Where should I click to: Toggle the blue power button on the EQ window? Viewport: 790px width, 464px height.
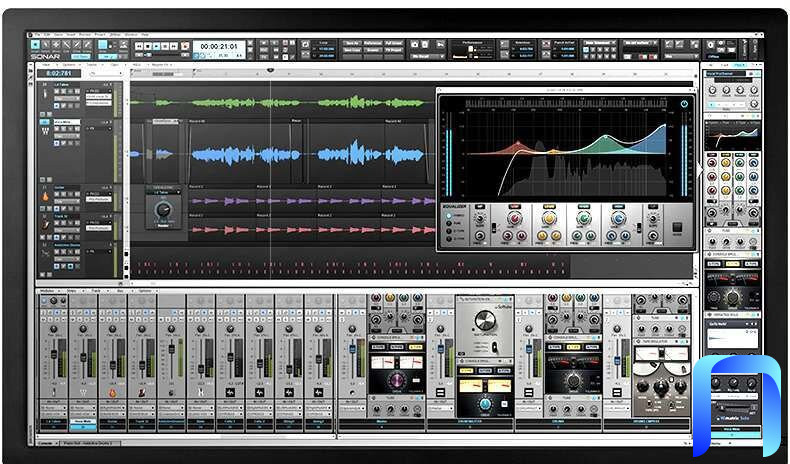pos(684,104)
